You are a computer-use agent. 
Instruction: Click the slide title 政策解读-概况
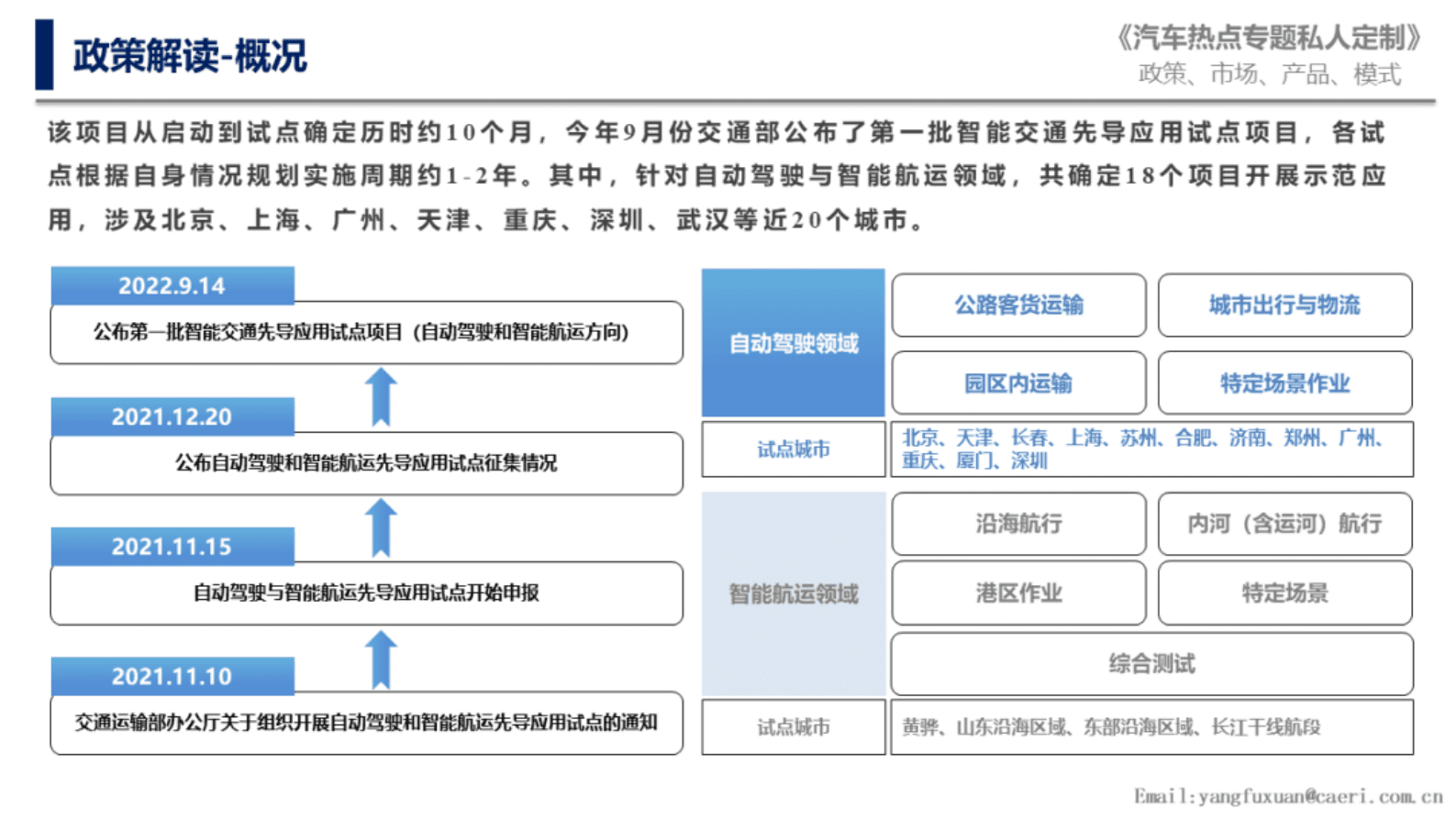(x=190, y=56)
